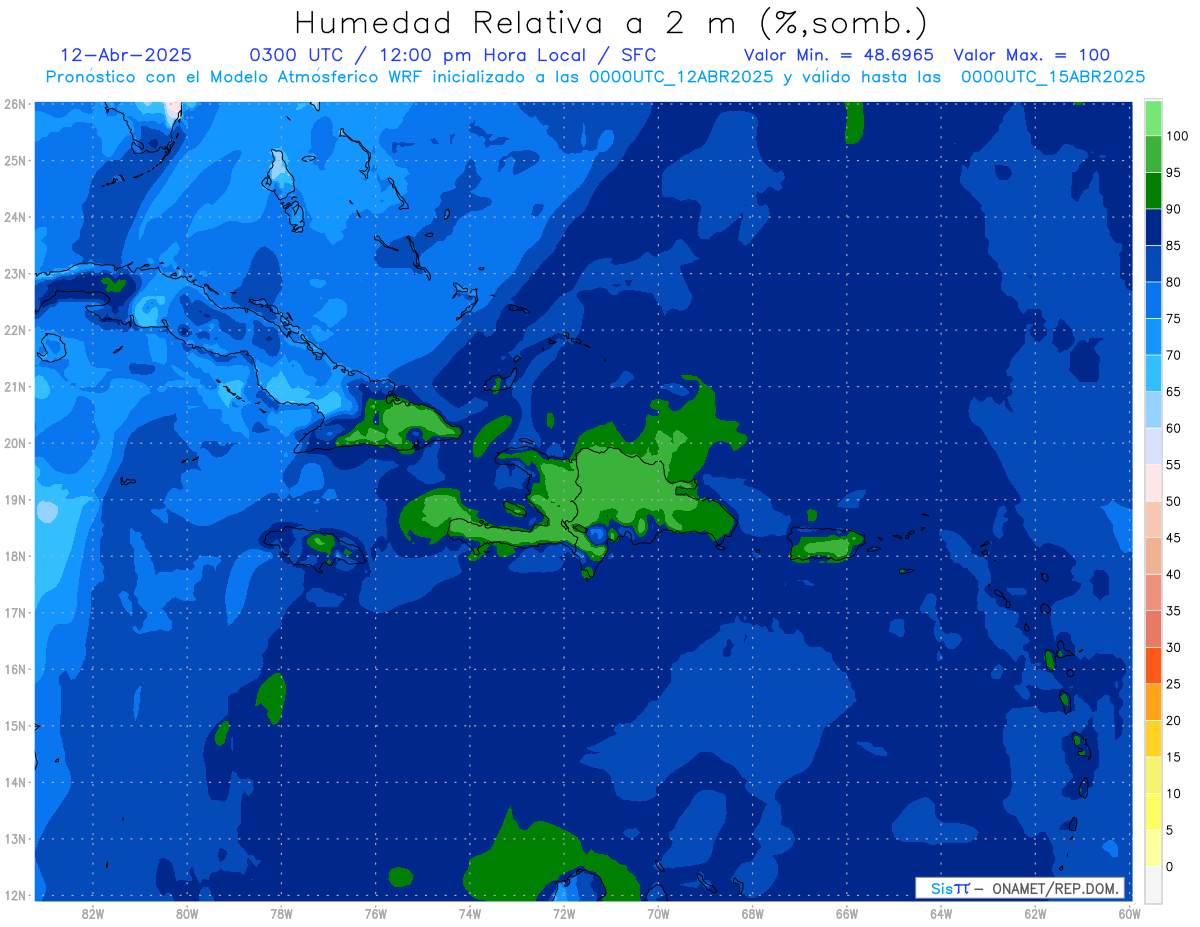
Task: Click the latitude axis label '22N'
Action: (14, 330)
